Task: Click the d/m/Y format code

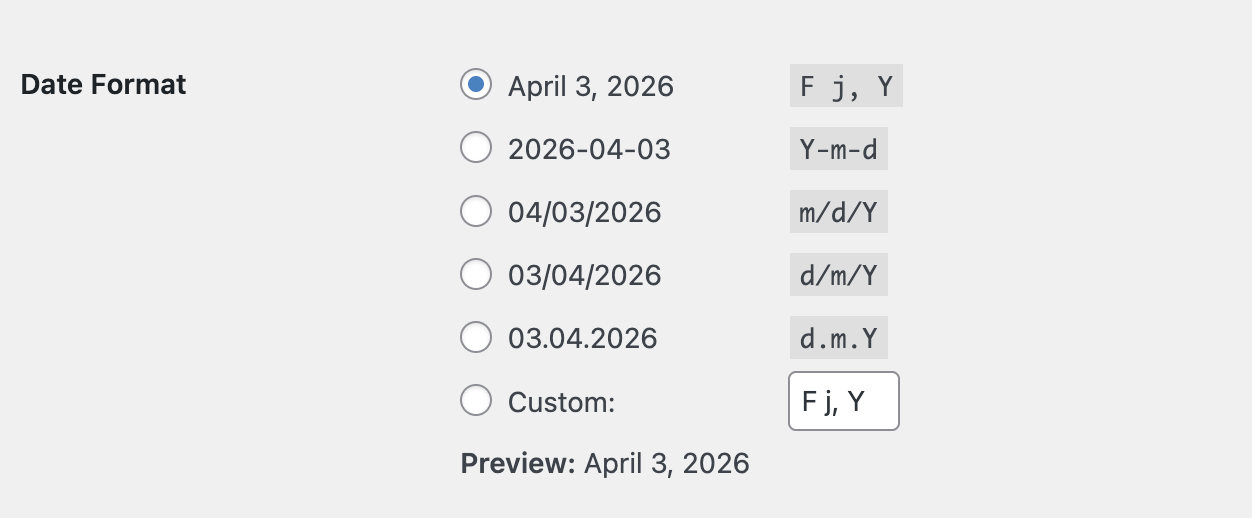Action: point(838,276)
